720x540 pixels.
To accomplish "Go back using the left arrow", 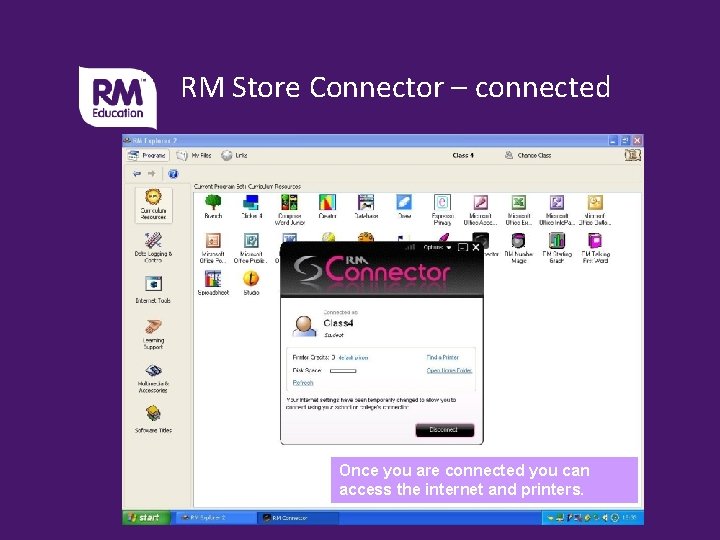I will tap(137, 174).
